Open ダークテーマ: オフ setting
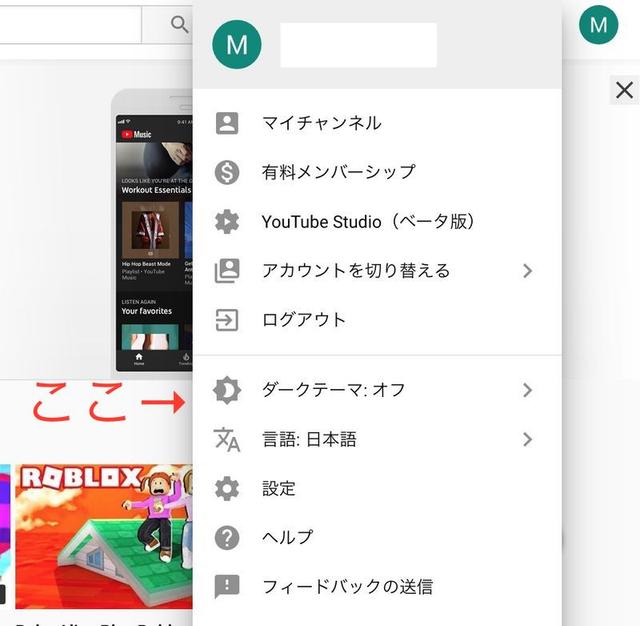 pos(377,390)
